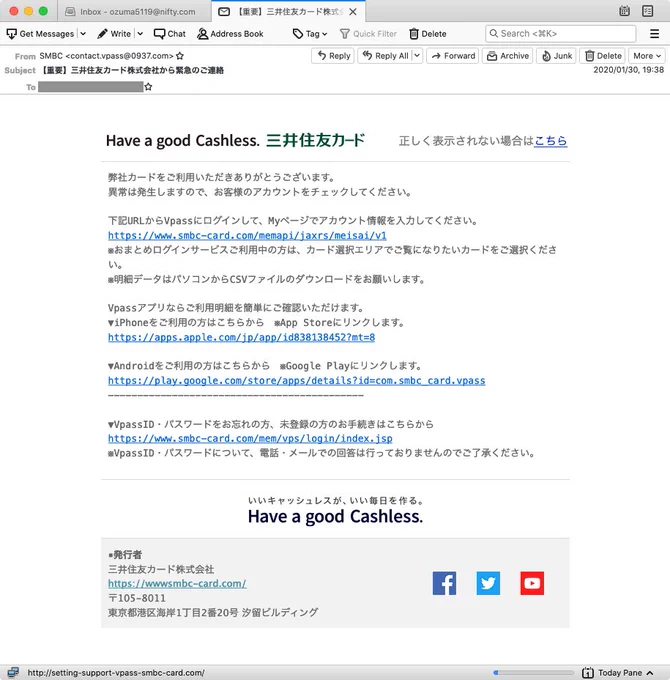Toggle Today Pane
The image size is (670, 680).
618,673
